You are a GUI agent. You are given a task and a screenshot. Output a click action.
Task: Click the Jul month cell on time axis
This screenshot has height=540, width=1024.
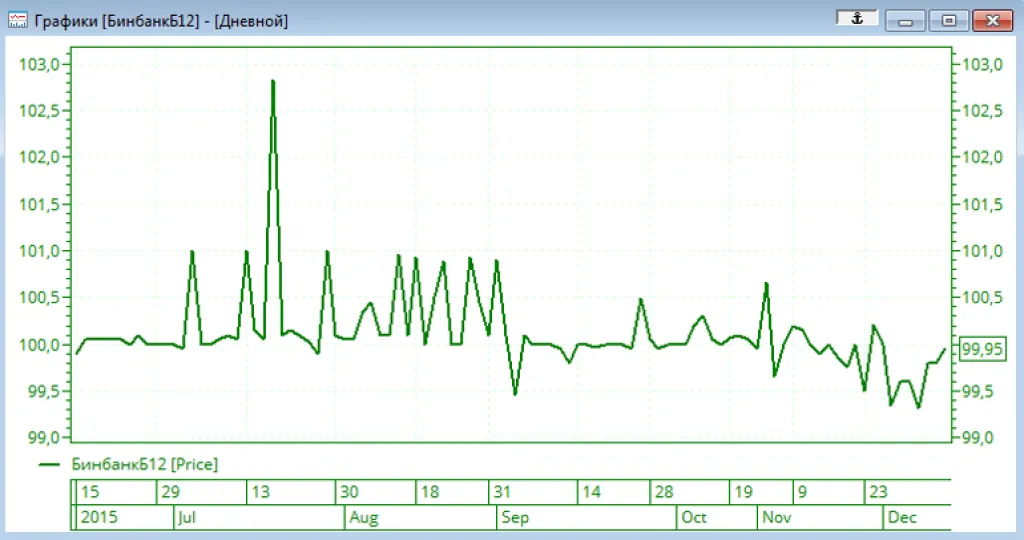pyautogui.click(x=186, y=518)
